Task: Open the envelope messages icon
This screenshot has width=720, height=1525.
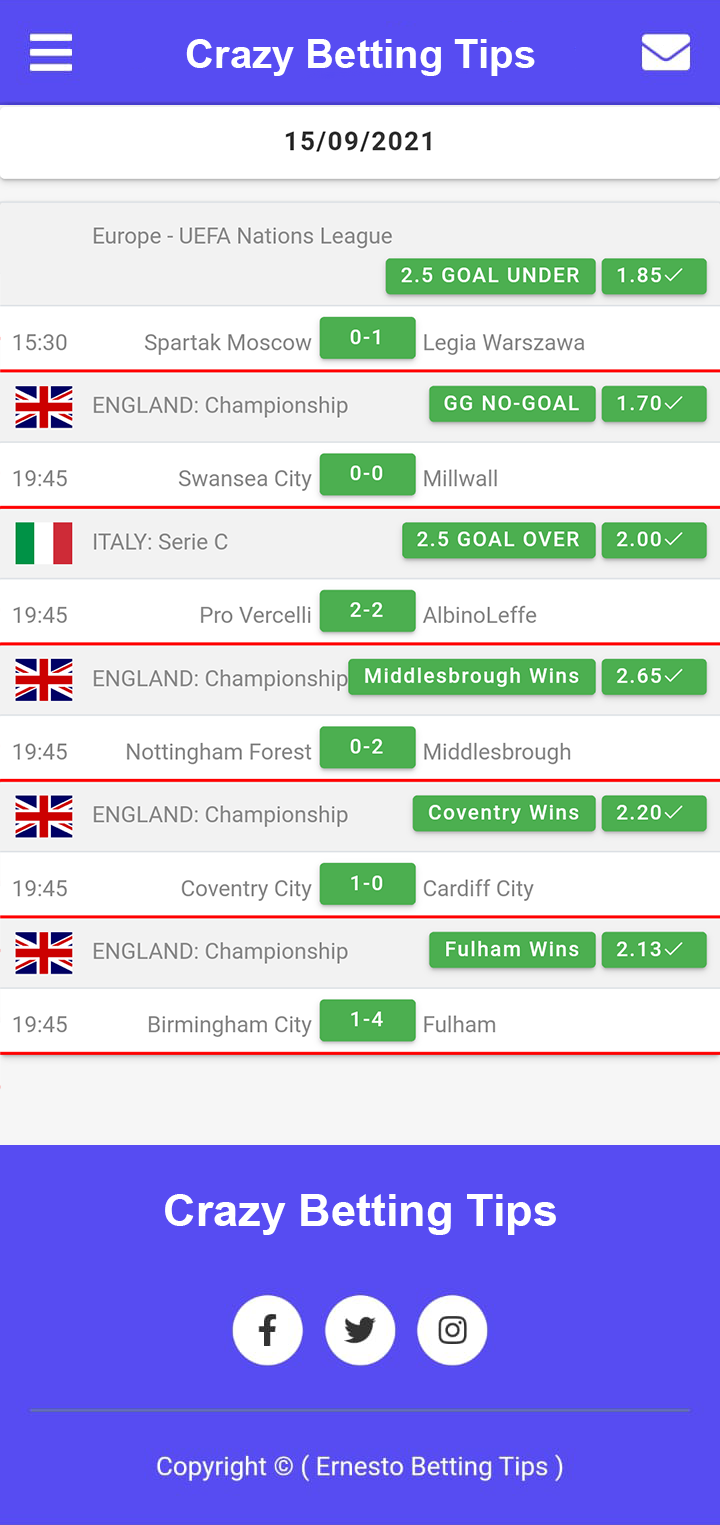Action: tap(666, 53)
